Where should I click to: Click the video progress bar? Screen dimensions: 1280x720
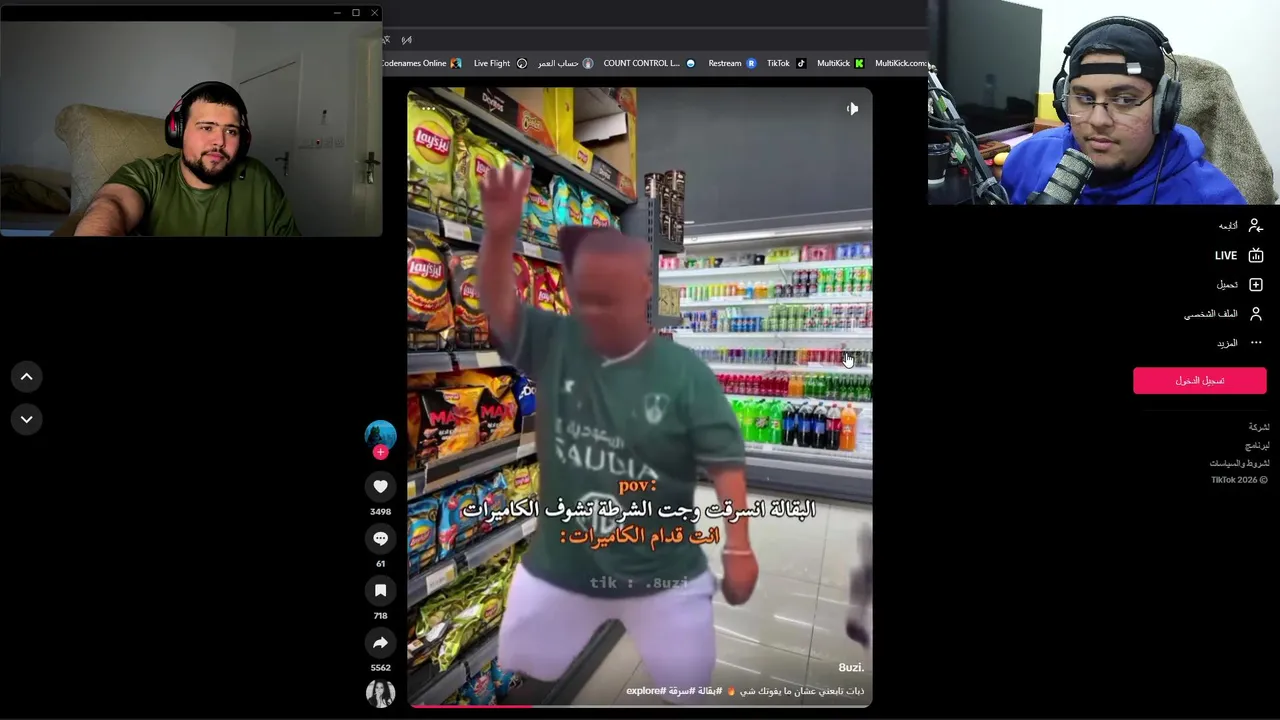coord(640,706)
